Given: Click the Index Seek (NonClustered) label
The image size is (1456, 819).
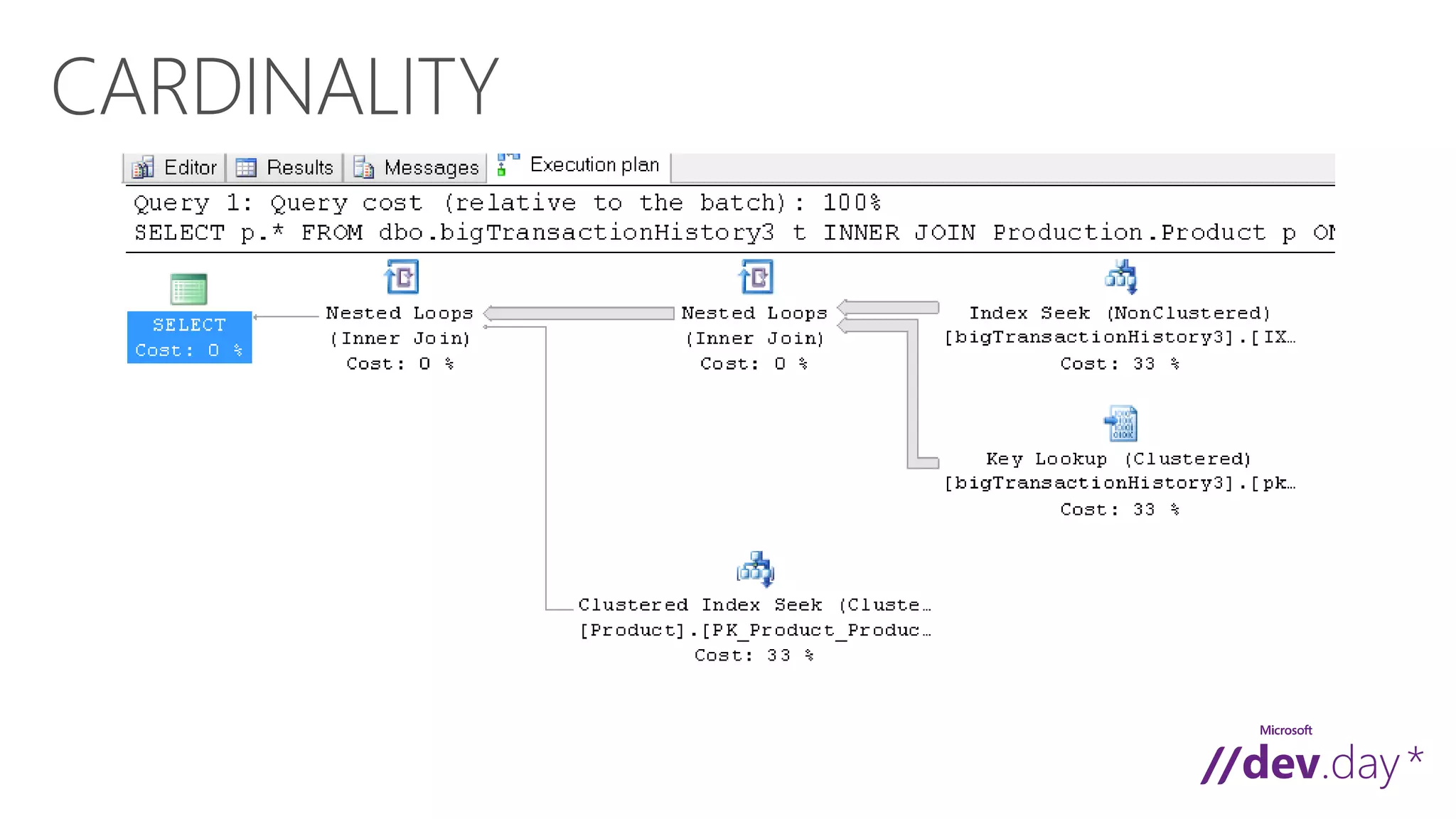Looking at the screenshot, I should click(x=1119, y=314).
